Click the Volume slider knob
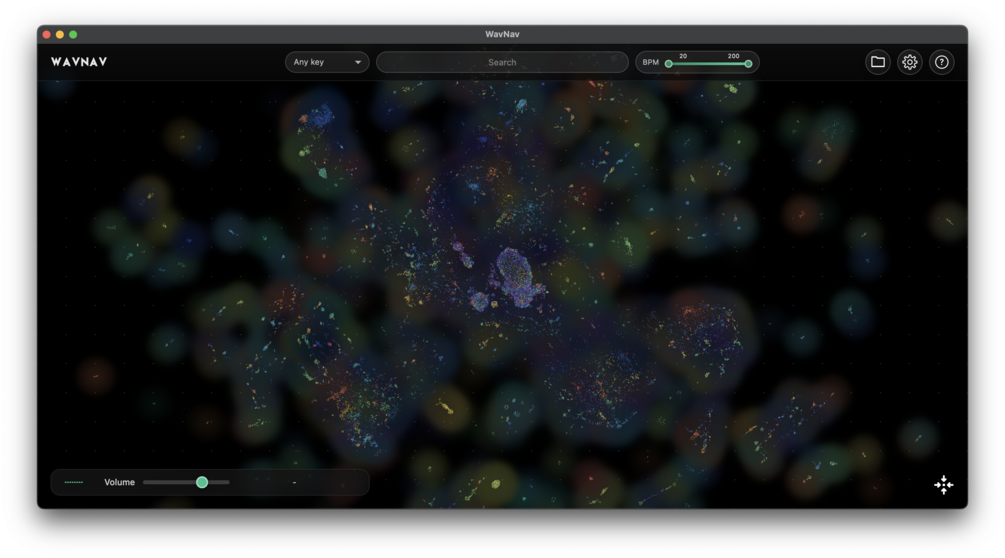Image resolution: width=1005 pixels, height=558 pixels. (202, 482)
